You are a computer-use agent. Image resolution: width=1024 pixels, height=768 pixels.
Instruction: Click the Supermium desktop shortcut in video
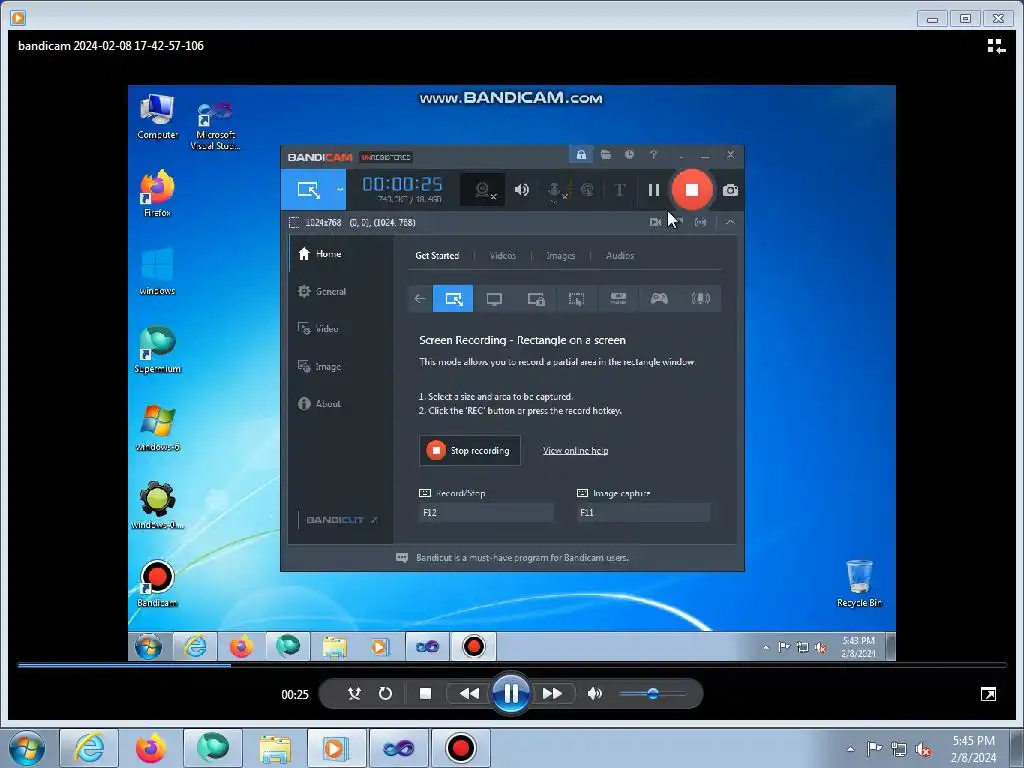(157, 349)
